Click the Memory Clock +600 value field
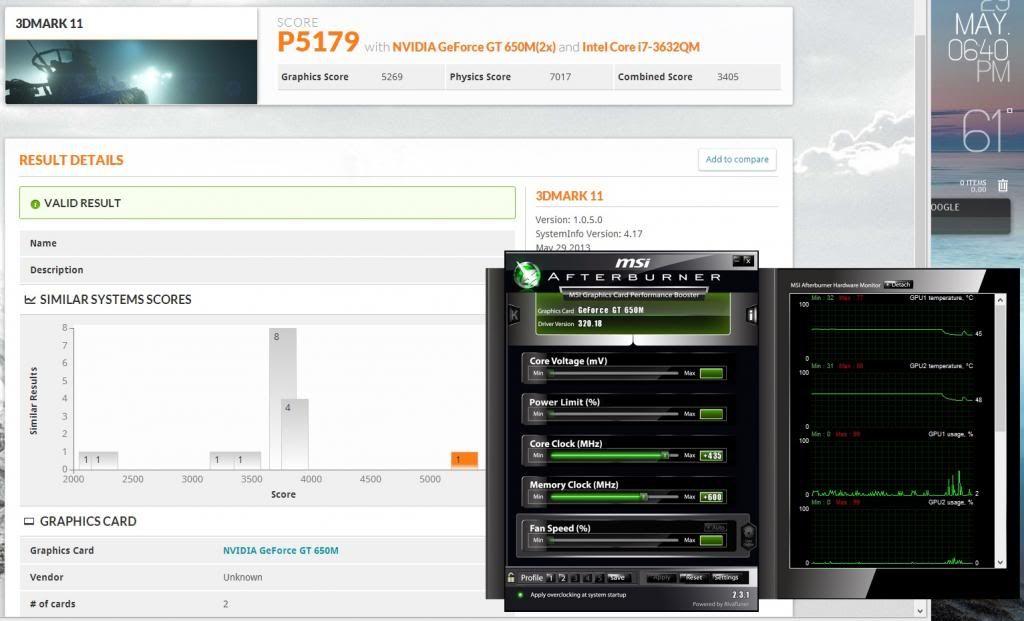The image size is (1024, 621). point(711,497)
